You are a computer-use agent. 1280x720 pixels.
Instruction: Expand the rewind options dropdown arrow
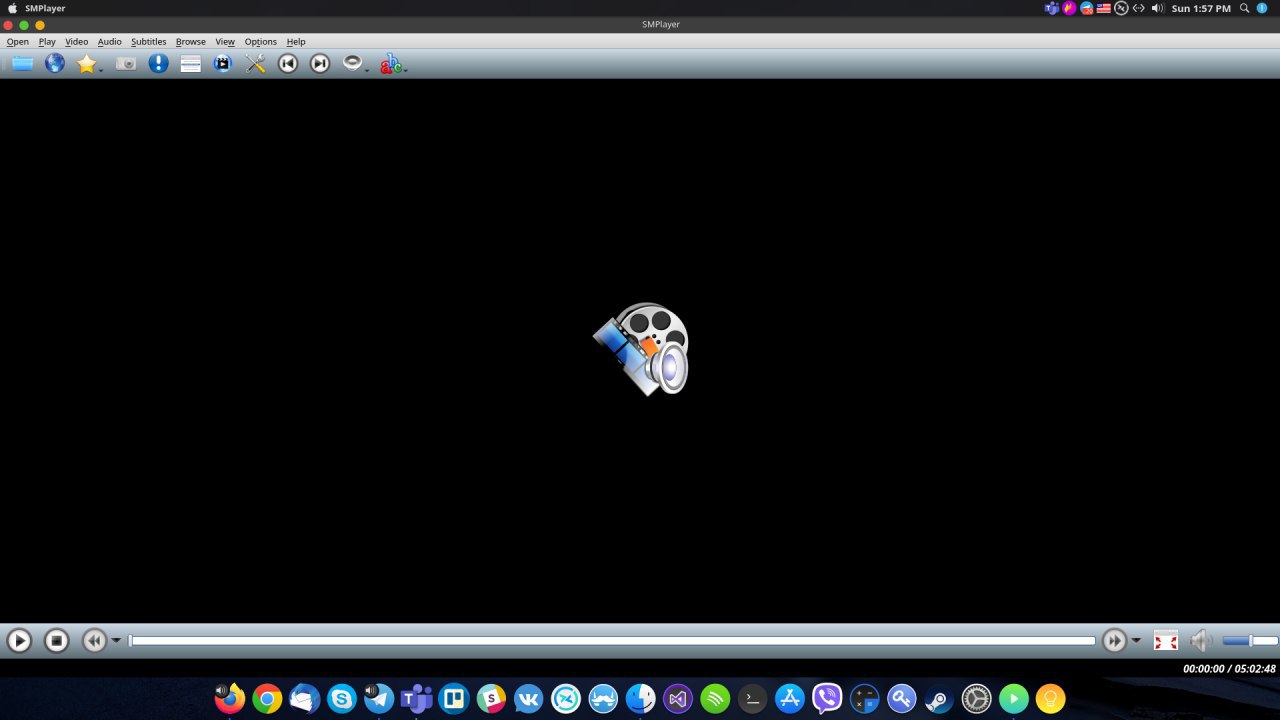[x=116, y=641]
